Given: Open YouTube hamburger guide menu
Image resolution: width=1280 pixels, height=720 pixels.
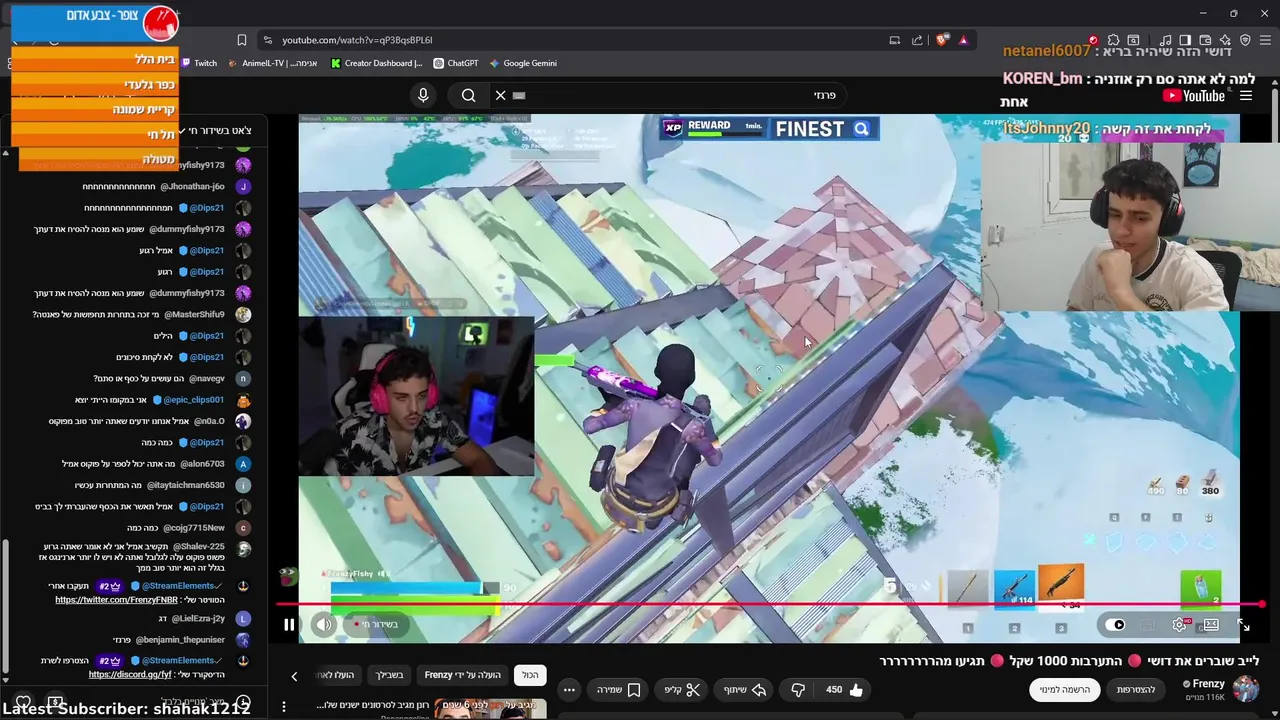Looking at the screenshot, I should 1246,96.
